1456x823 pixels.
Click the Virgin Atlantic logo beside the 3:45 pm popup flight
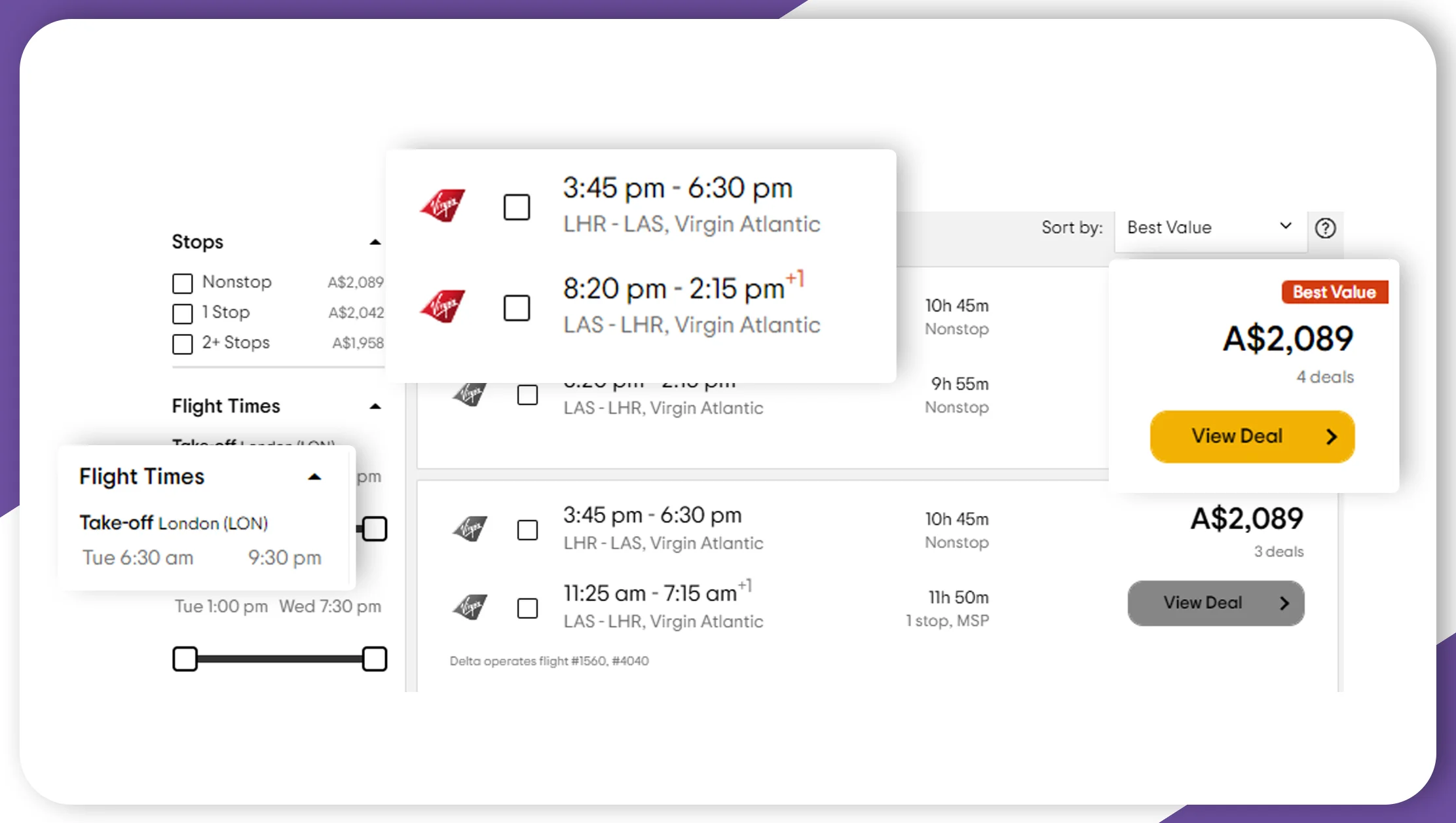click(444, 205)
